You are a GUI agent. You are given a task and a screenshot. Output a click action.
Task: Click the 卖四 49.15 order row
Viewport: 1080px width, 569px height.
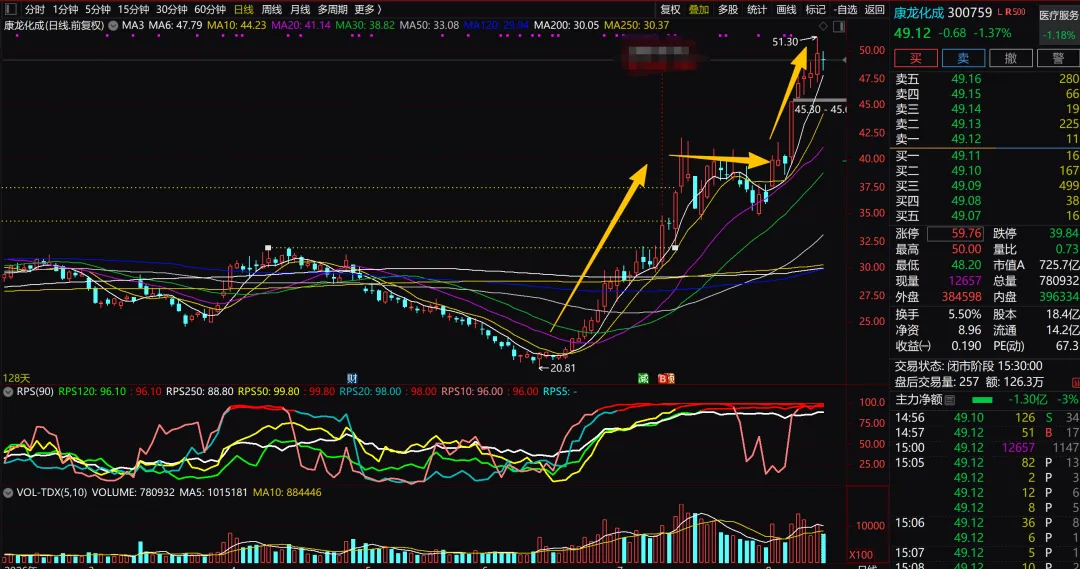(x=986, y=94)
